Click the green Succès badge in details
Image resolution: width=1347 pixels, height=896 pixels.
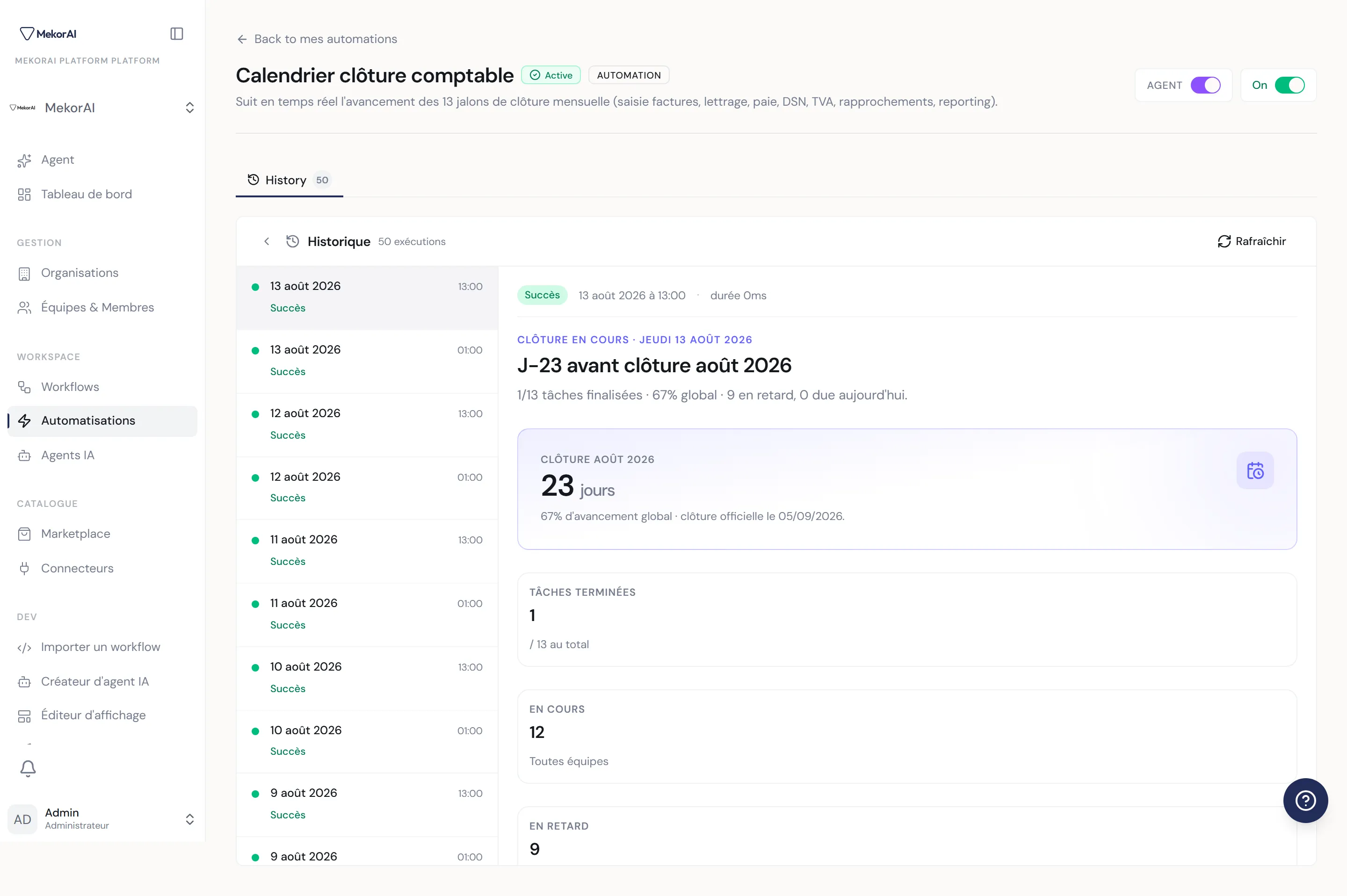pos(542,295)
